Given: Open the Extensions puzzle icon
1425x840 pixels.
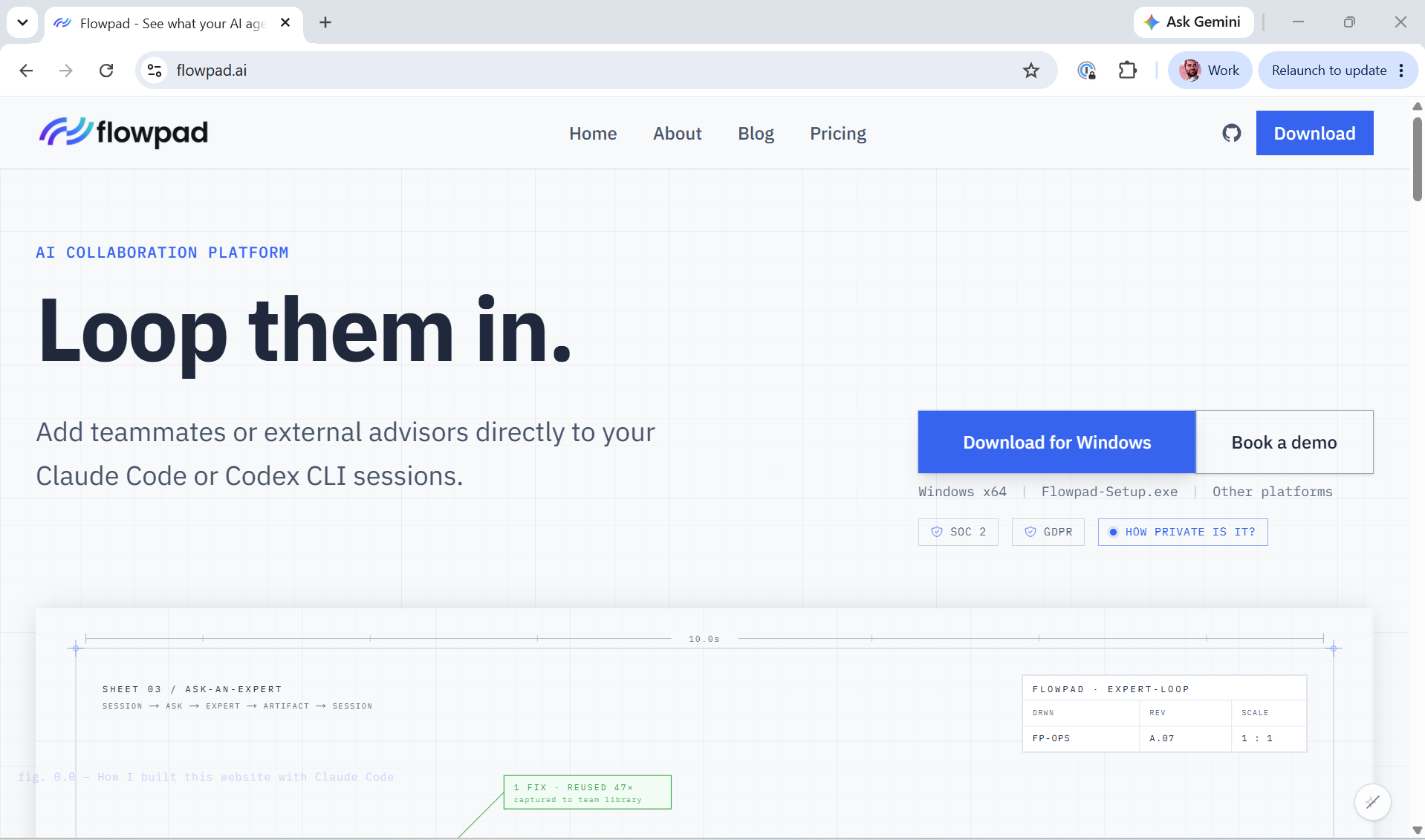Looking at the screenshot, I should pos(1127,71).
